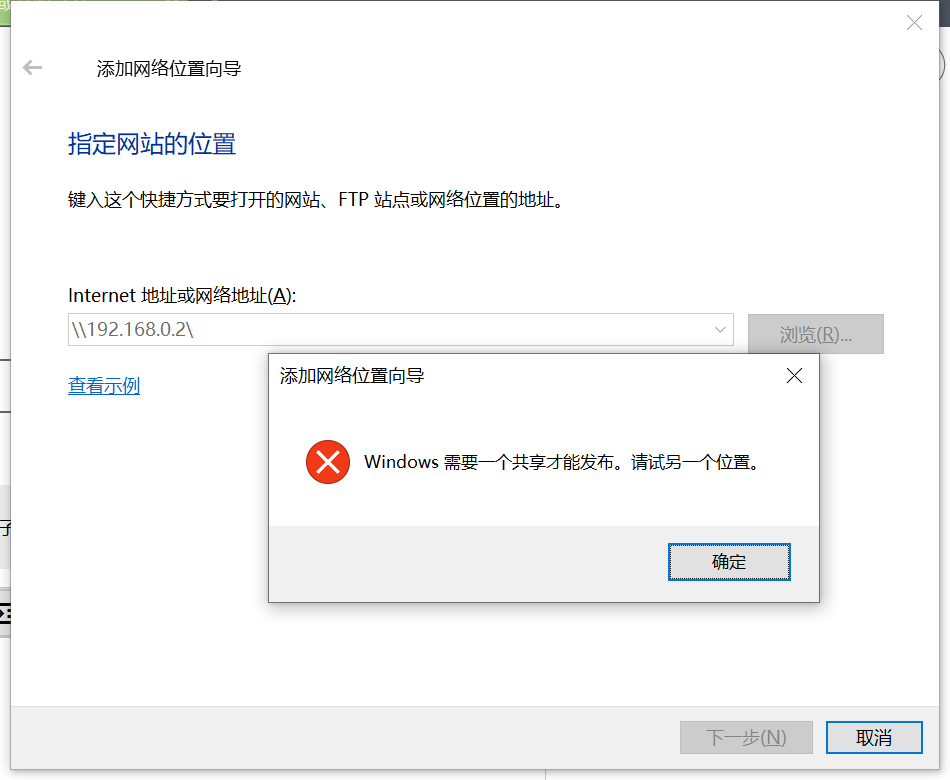Close the error message dialog with X
Screen dimensions: 950x780
794,376
